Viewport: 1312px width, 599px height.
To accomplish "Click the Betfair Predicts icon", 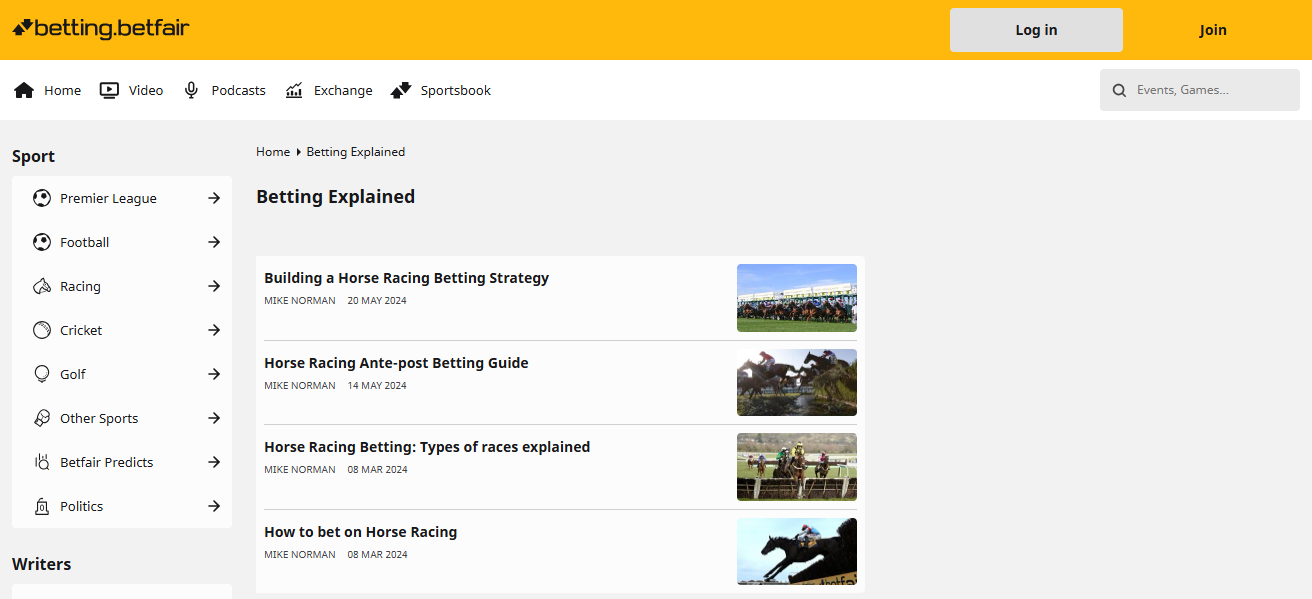I will pos(42,462).
